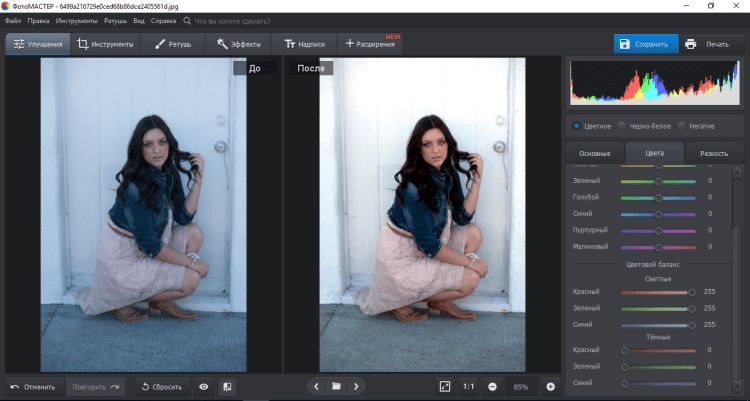Zoom out with the minus icon

(x=493, y=386)
